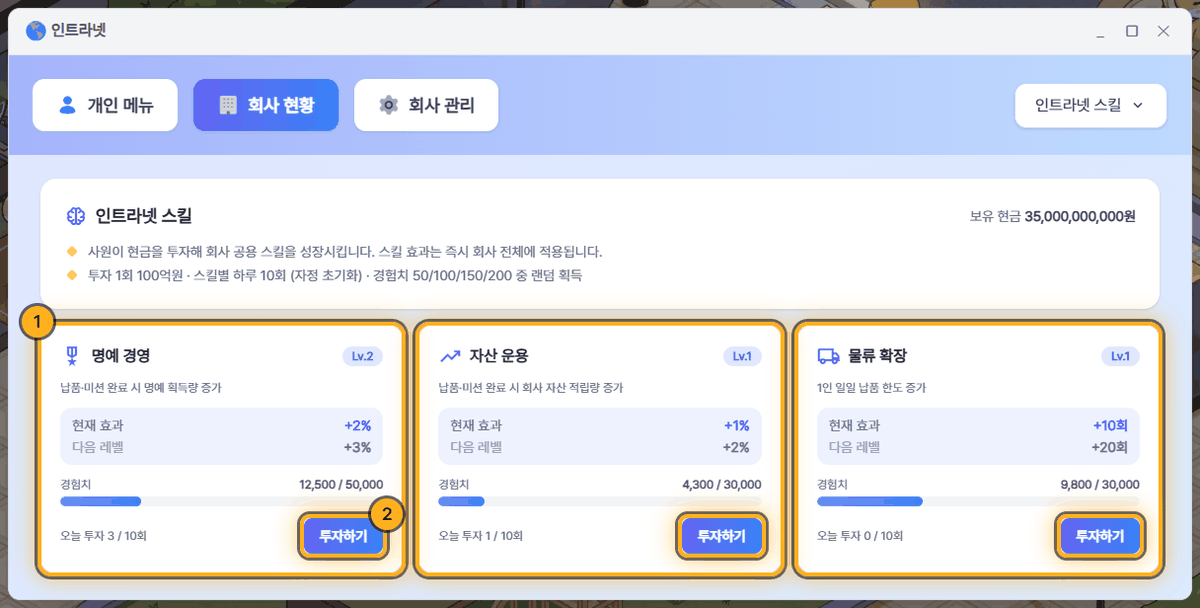Click the +2% current effect value

pos(357,425)
